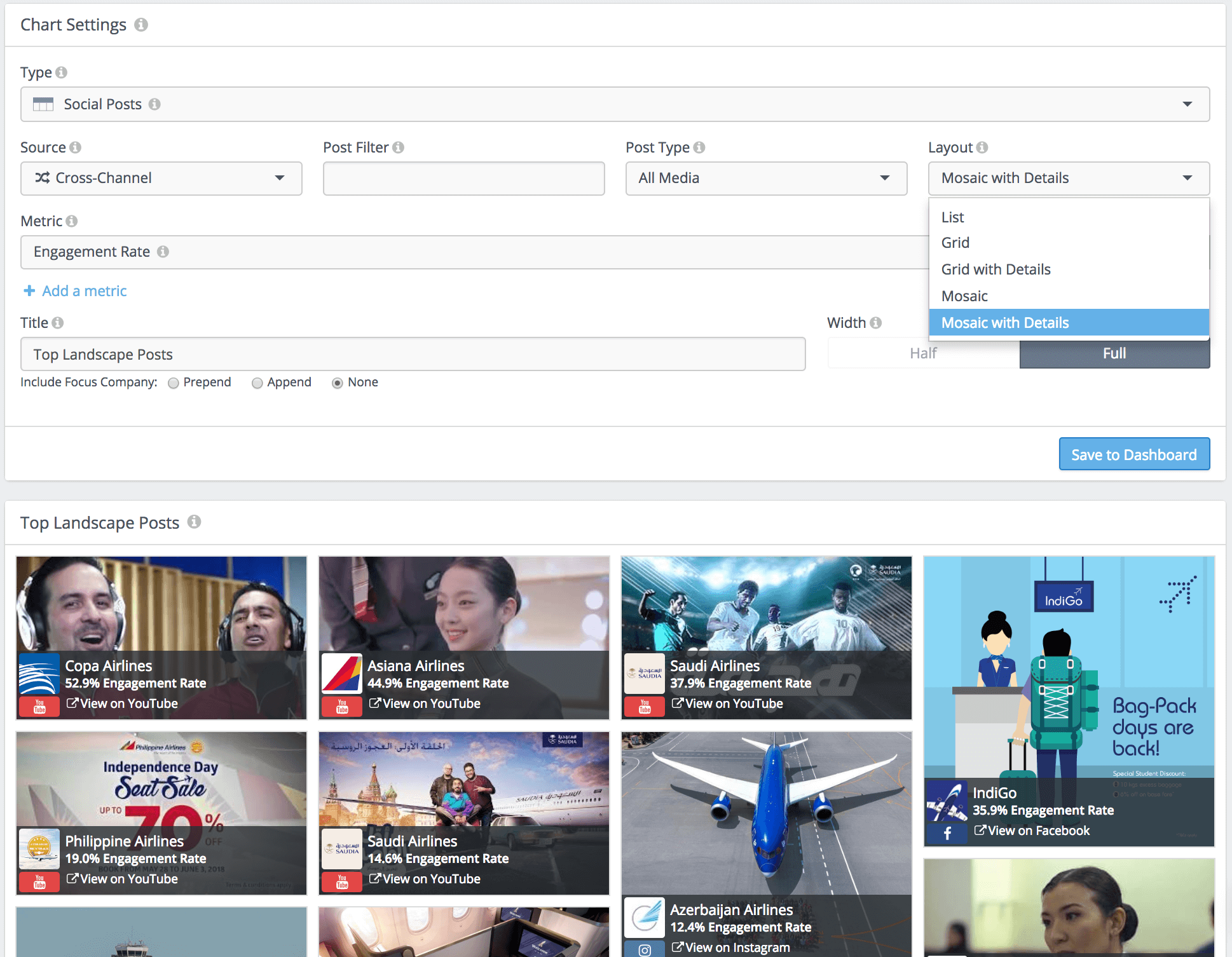Image resolution: width=1232 pixels, height=957 pixels.
Task: Click the Post Filter info icon
Action: [398, 147]
